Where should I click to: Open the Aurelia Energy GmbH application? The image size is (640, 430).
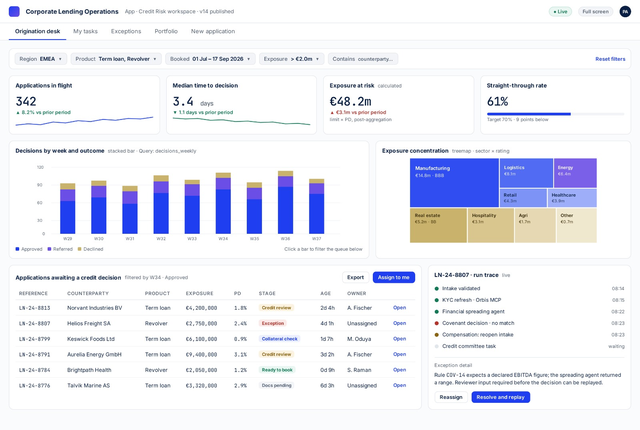click(399, 354)
